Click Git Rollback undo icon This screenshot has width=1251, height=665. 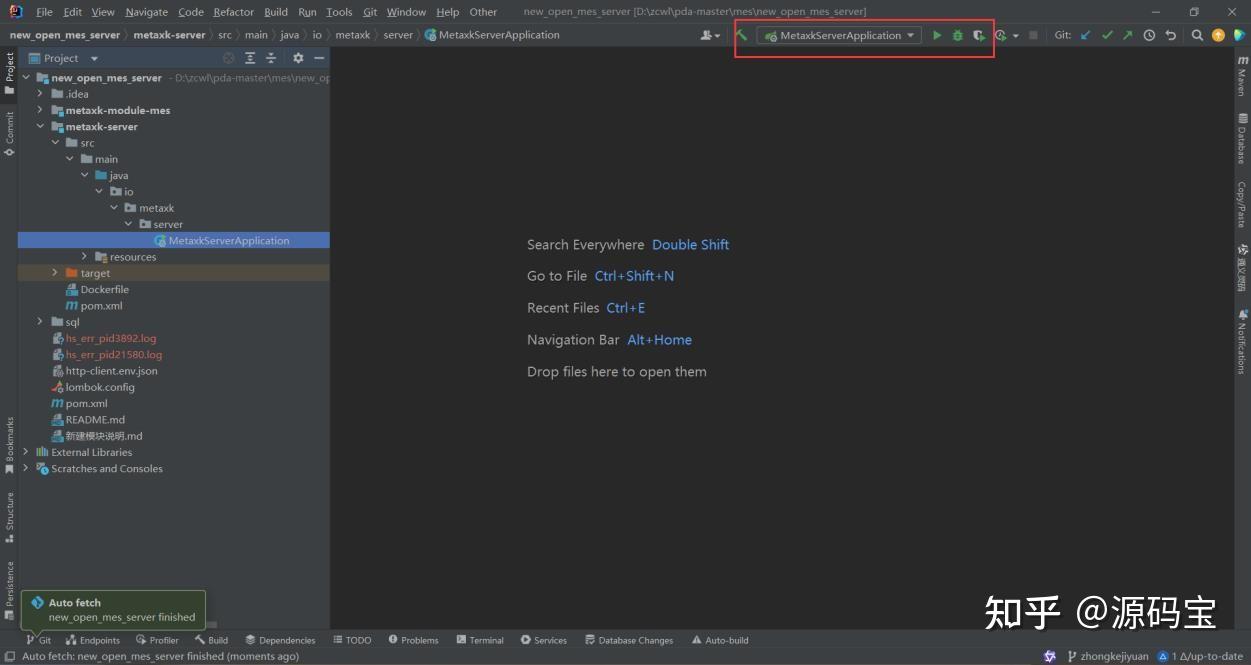(x=1171, y=35)
